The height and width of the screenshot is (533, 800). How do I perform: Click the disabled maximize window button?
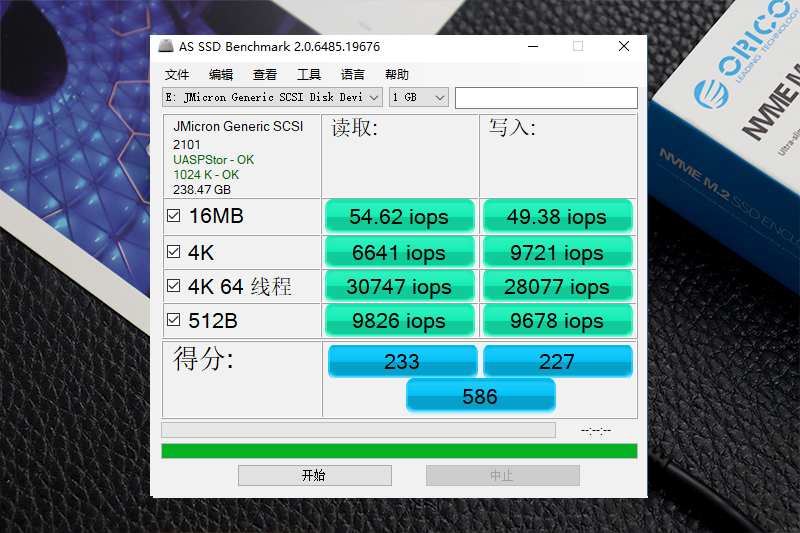click(x=578, y=46)
